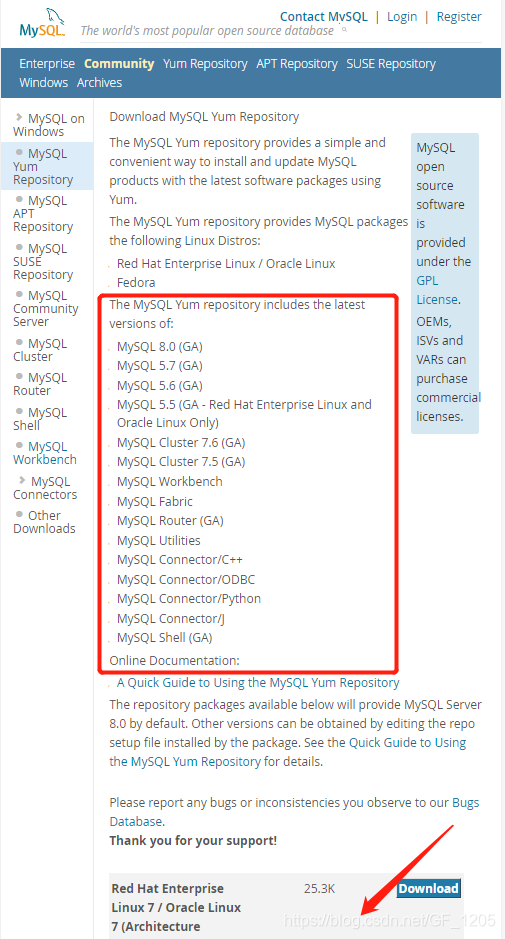Open the Yum Repository nav item
Viewport: 505px width, 939px height.
tap(205, 63)
